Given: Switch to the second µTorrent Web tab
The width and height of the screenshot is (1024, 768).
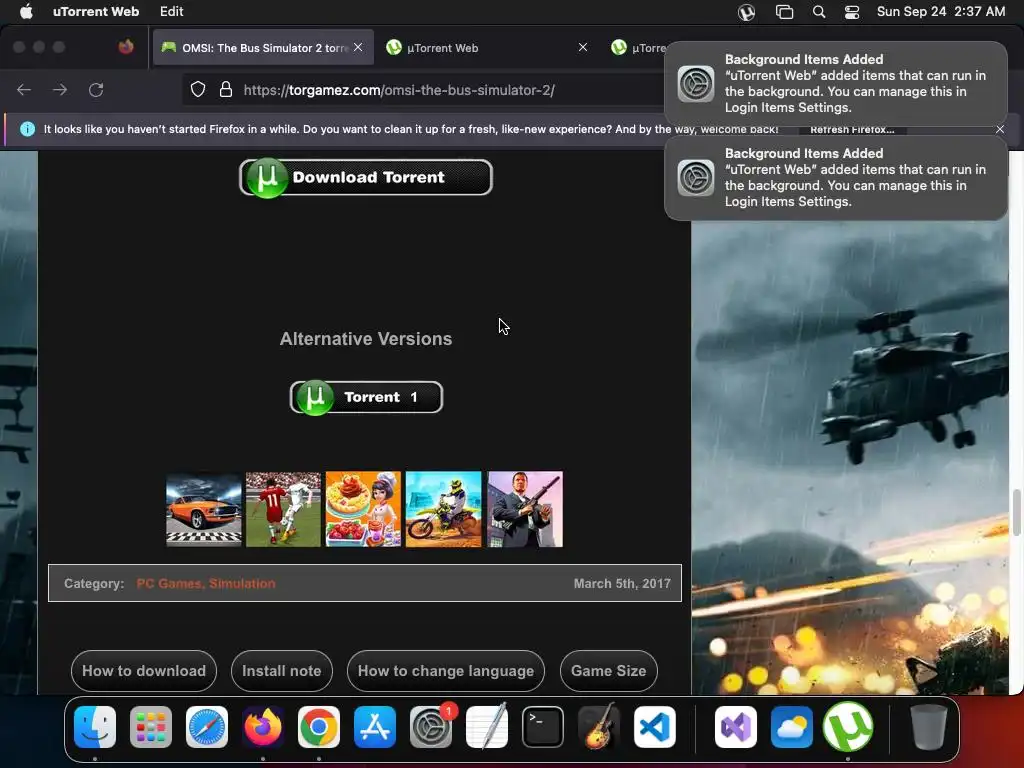Looking at the screenshot, I should [x=639, y=48].
